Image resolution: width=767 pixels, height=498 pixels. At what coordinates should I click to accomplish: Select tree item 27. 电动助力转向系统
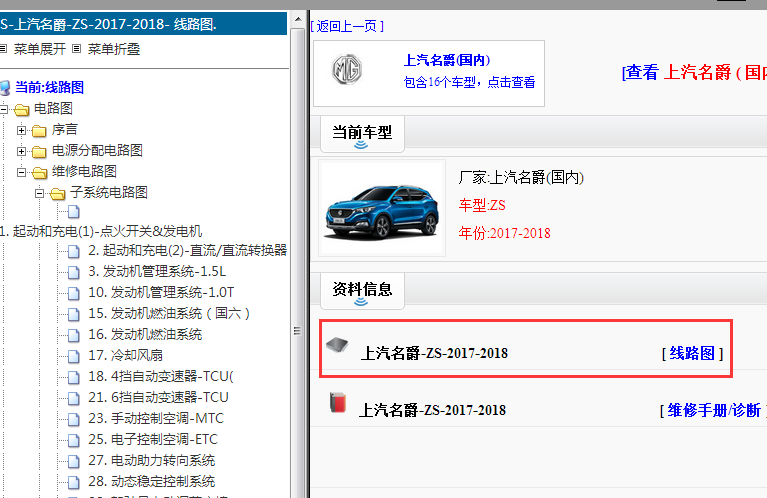click(x=152, y=461)
